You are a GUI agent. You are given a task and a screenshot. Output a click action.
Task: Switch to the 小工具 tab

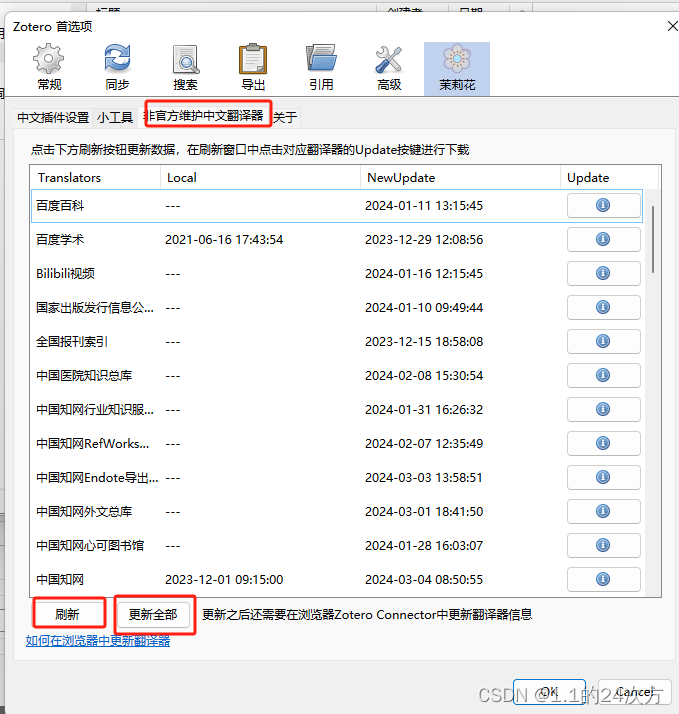pos(115,117)
